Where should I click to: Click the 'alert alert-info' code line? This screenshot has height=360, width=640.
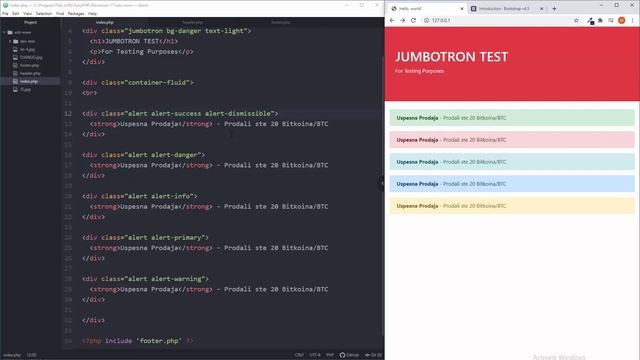[x=140, y=196]
